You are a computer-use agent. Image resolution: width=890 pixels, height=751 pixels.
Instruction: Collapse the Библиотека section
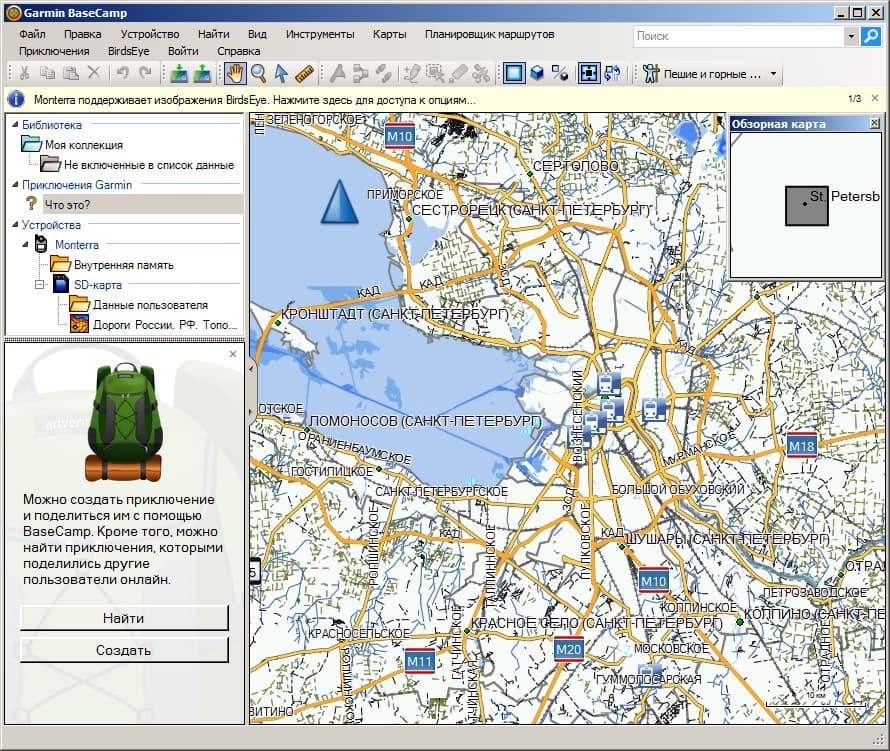[15, 124]
